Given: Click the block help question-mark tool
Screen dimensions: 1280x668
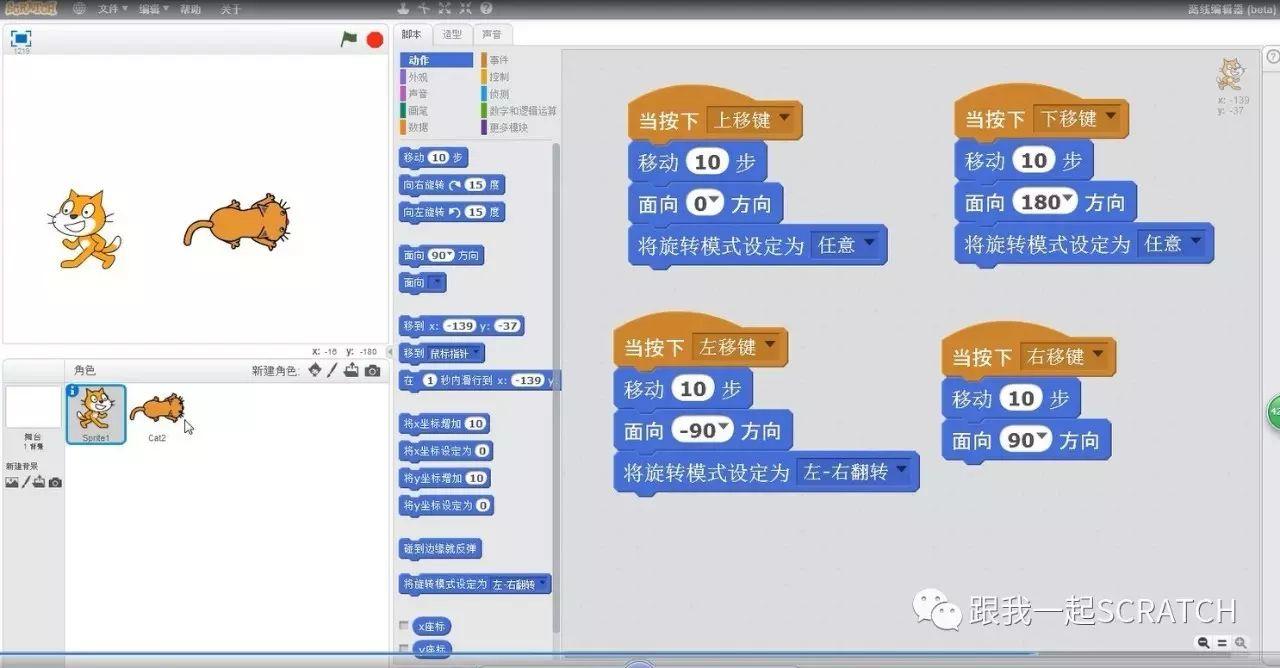Looking at the screenshot, I should click(484, 8).
